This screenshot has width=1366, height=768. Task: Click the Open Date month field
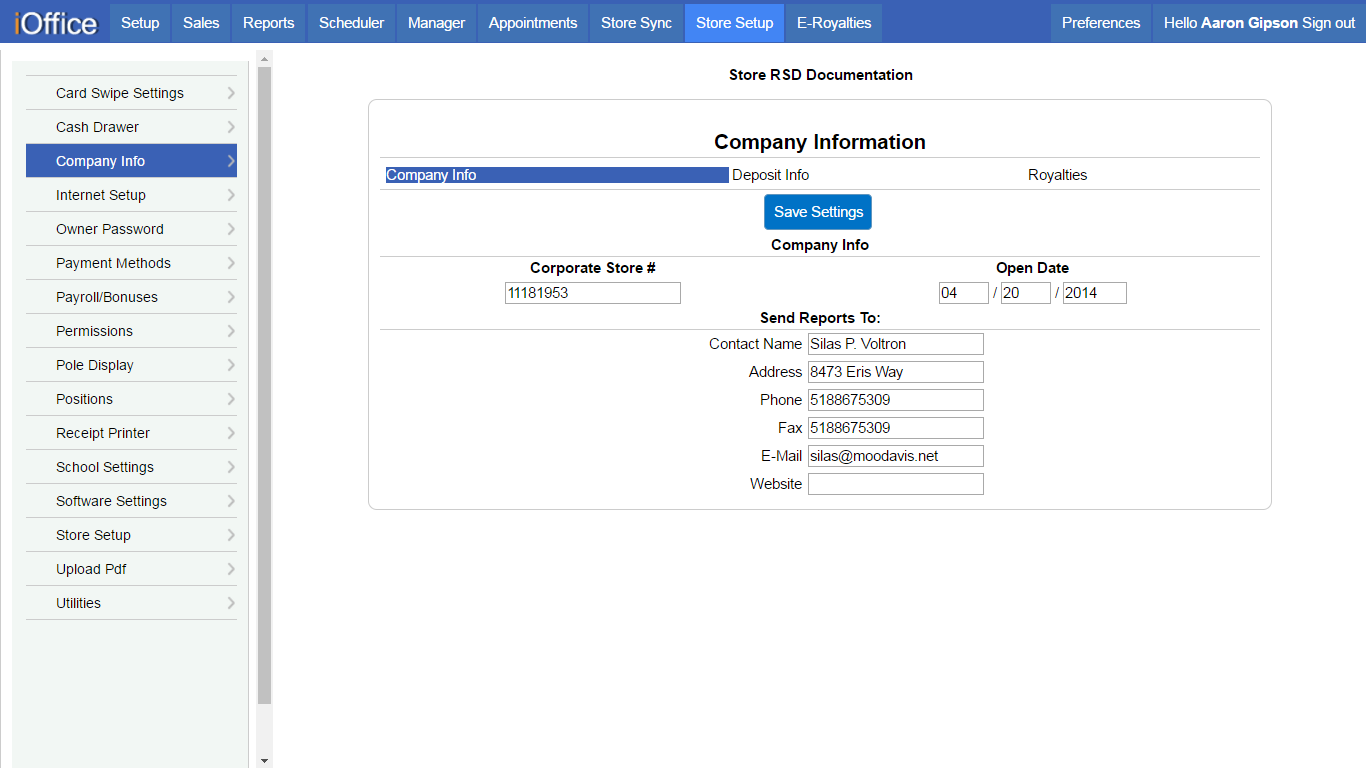pyautogui.click(x=964, y=293)
